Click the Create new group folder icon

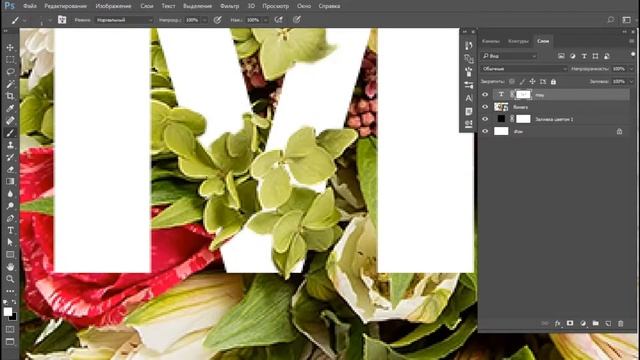point(596,323)
